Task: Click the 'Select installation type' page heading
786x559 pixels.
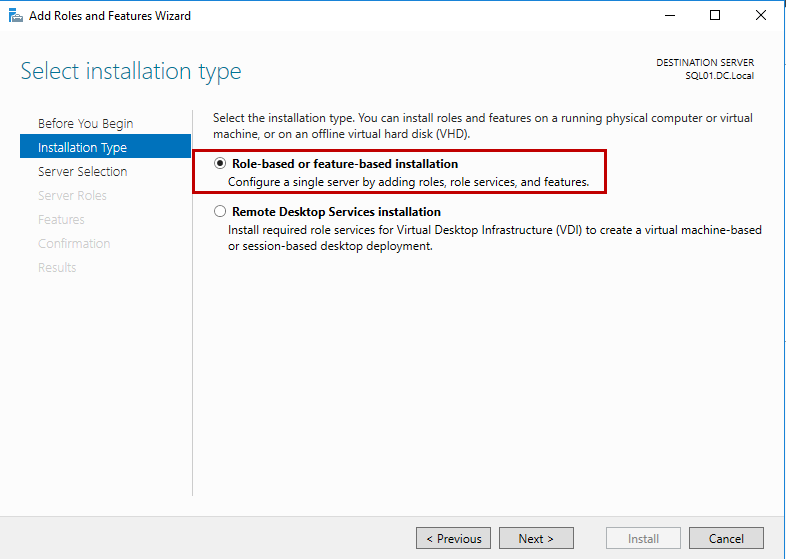Action: click(x=131, y=72)
